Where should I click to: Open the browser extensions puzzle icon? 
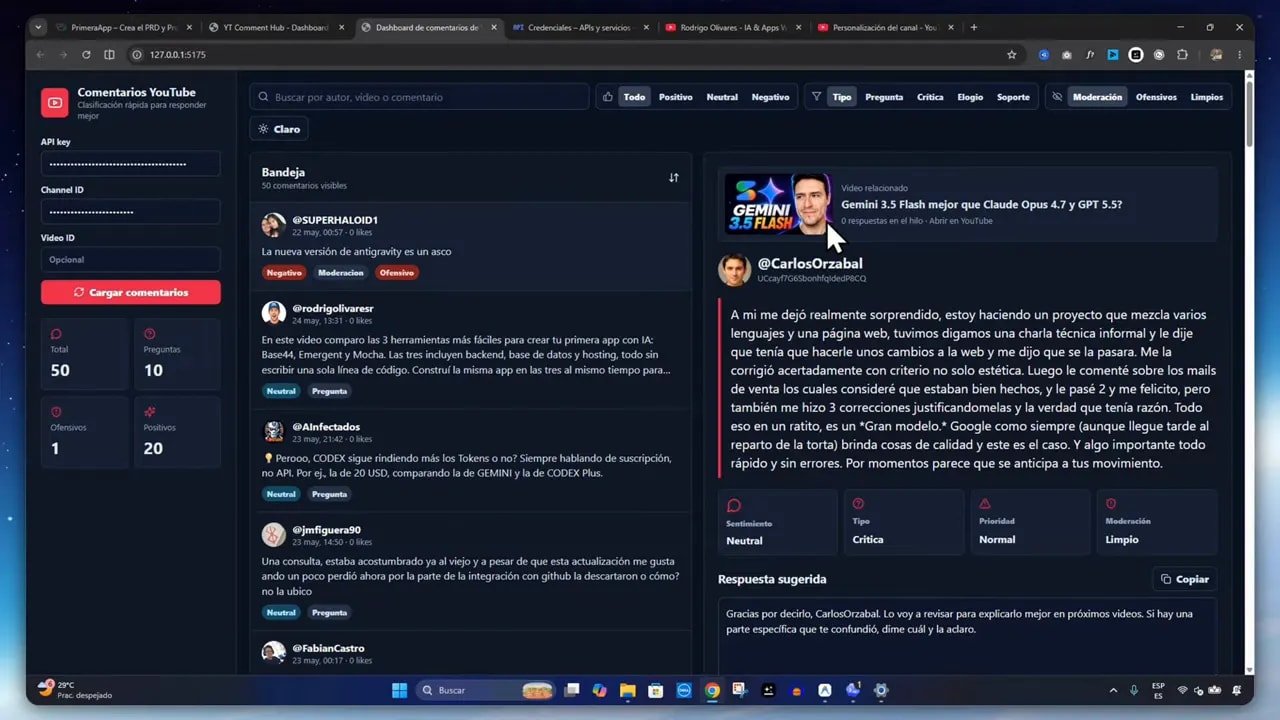(1182, 54)
